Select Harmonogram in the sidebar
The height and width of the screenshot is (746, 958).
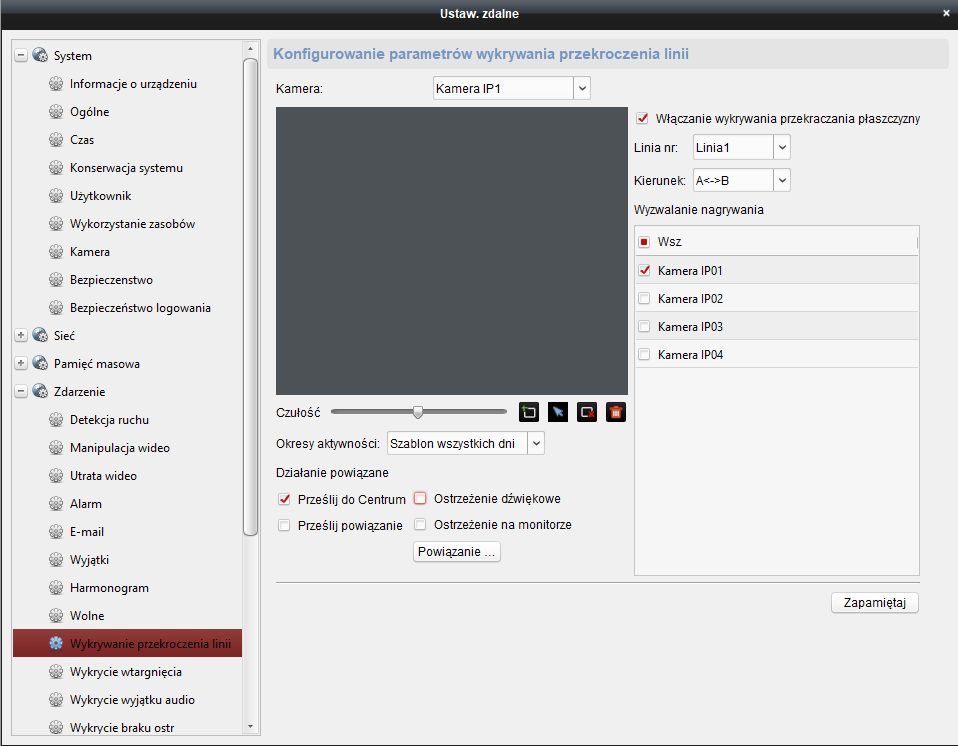[x=108, y=588]
